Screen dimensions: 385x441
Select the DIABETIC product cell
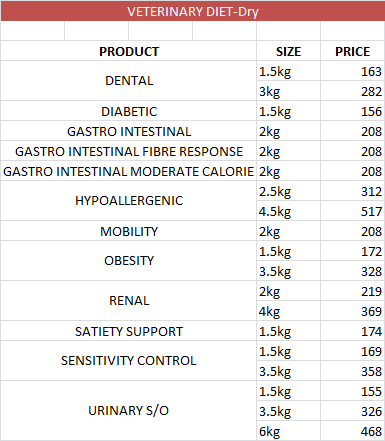coord(129,111)
